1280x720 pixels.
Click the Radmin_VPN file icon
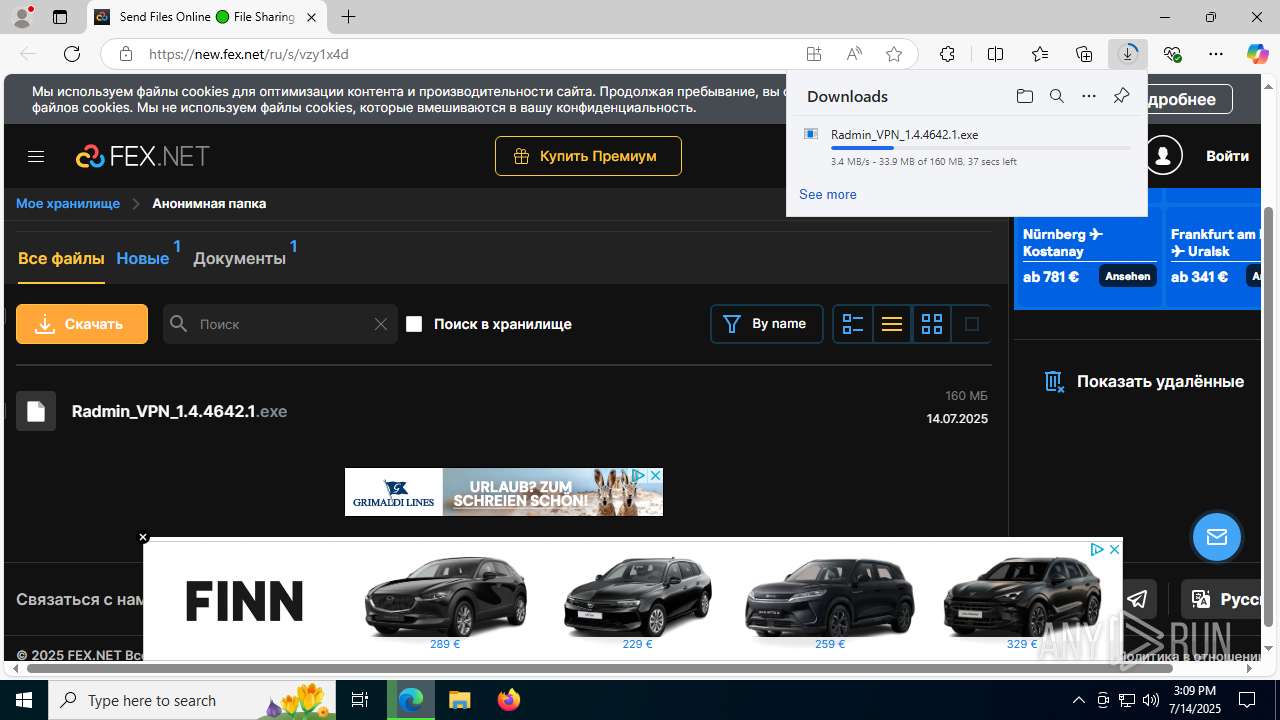36,411
